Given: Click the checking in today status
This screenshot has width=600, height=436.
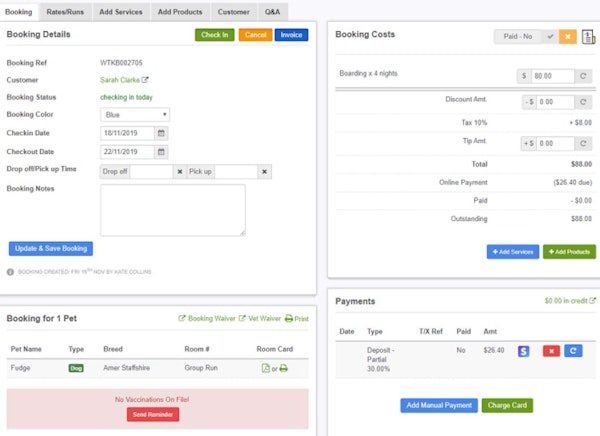Looking at the screenshot, I should (x=126, y=97).
